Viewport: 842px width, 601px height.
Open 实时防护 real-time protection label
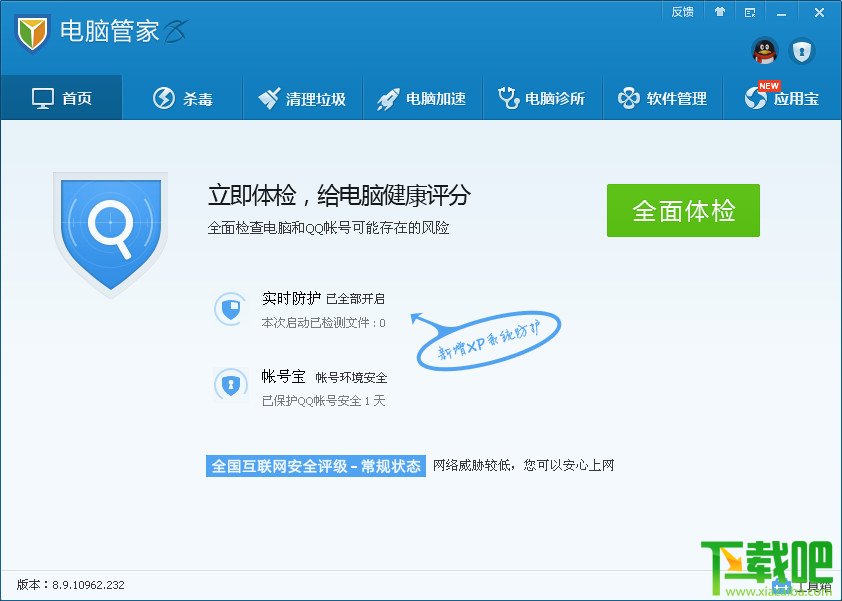point(291,298)
